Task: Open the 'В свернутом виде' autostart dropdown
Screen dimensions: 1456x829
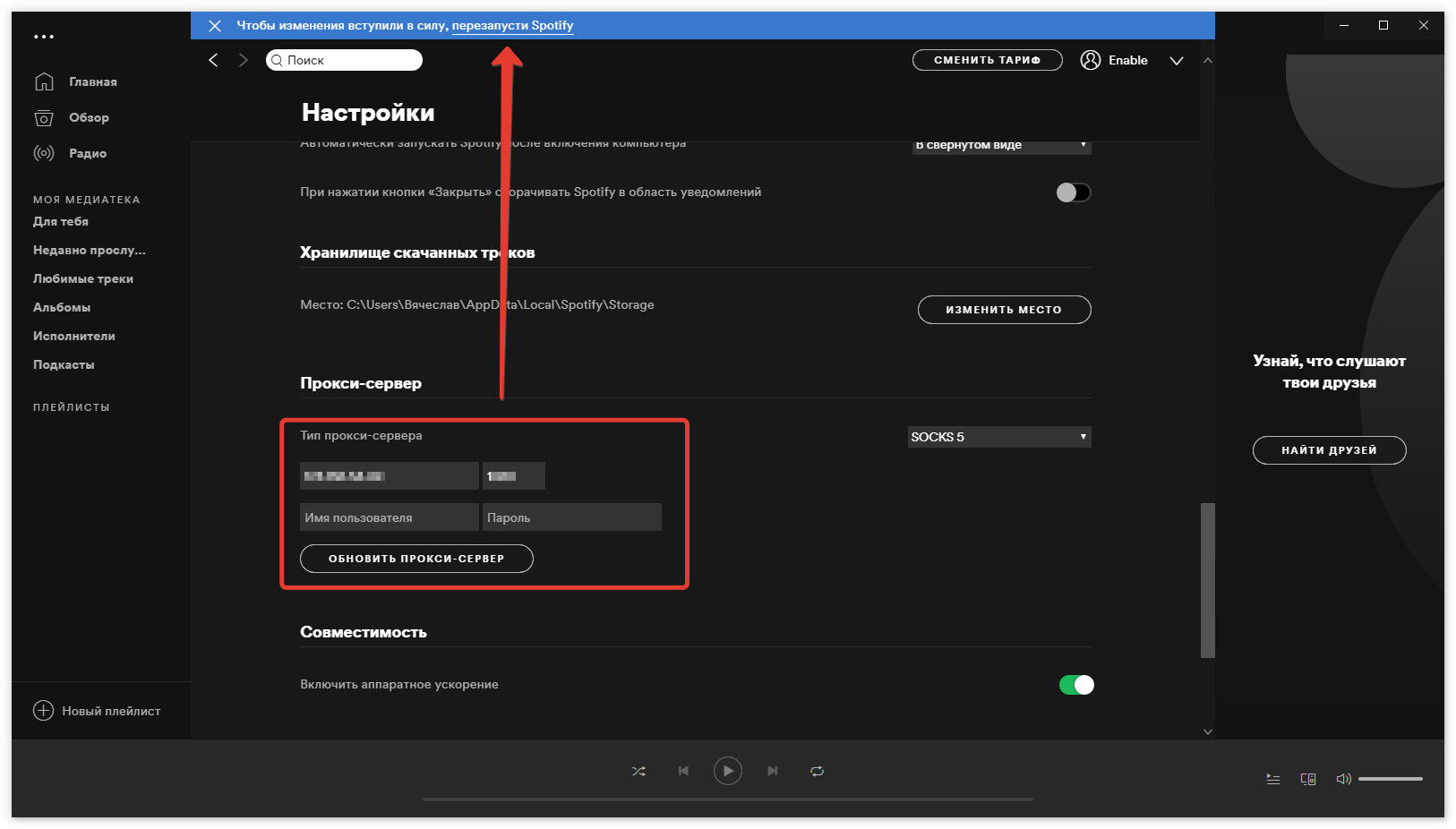Action: pyautogui.click(x=1001, y=146)
